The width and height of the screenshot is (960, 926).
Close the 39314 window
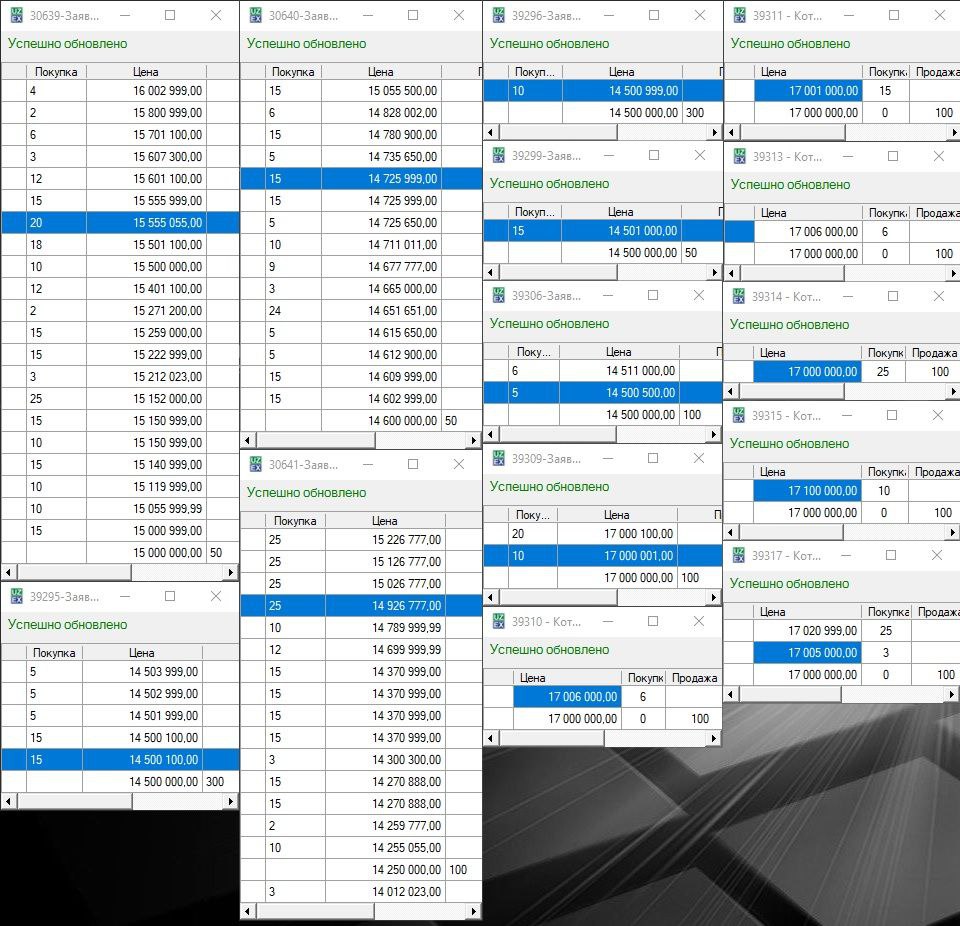click(x=937, y=296)
